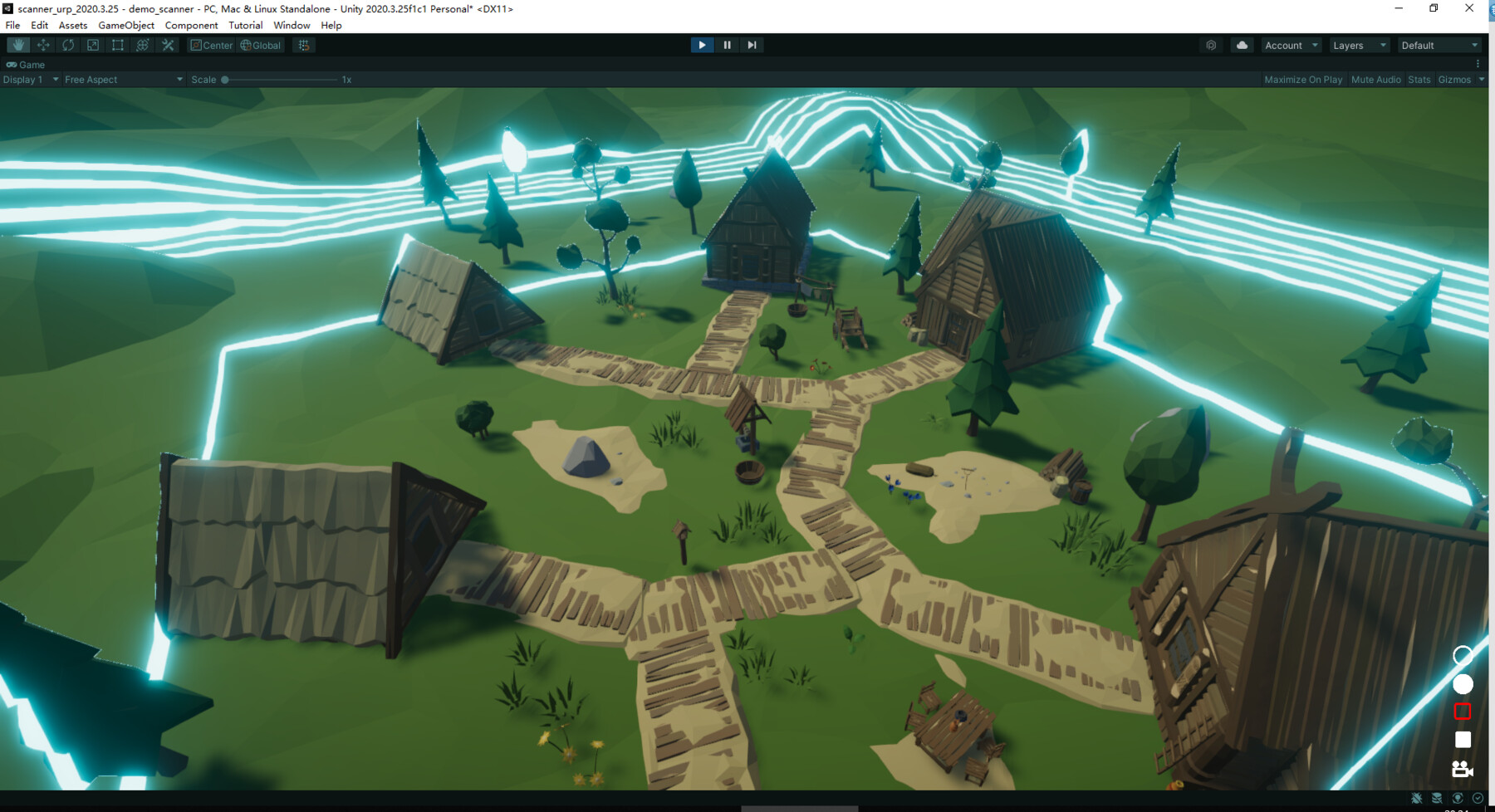Switch focus to the Game tab
1495x812 pixels.
[x=25, y=64]
